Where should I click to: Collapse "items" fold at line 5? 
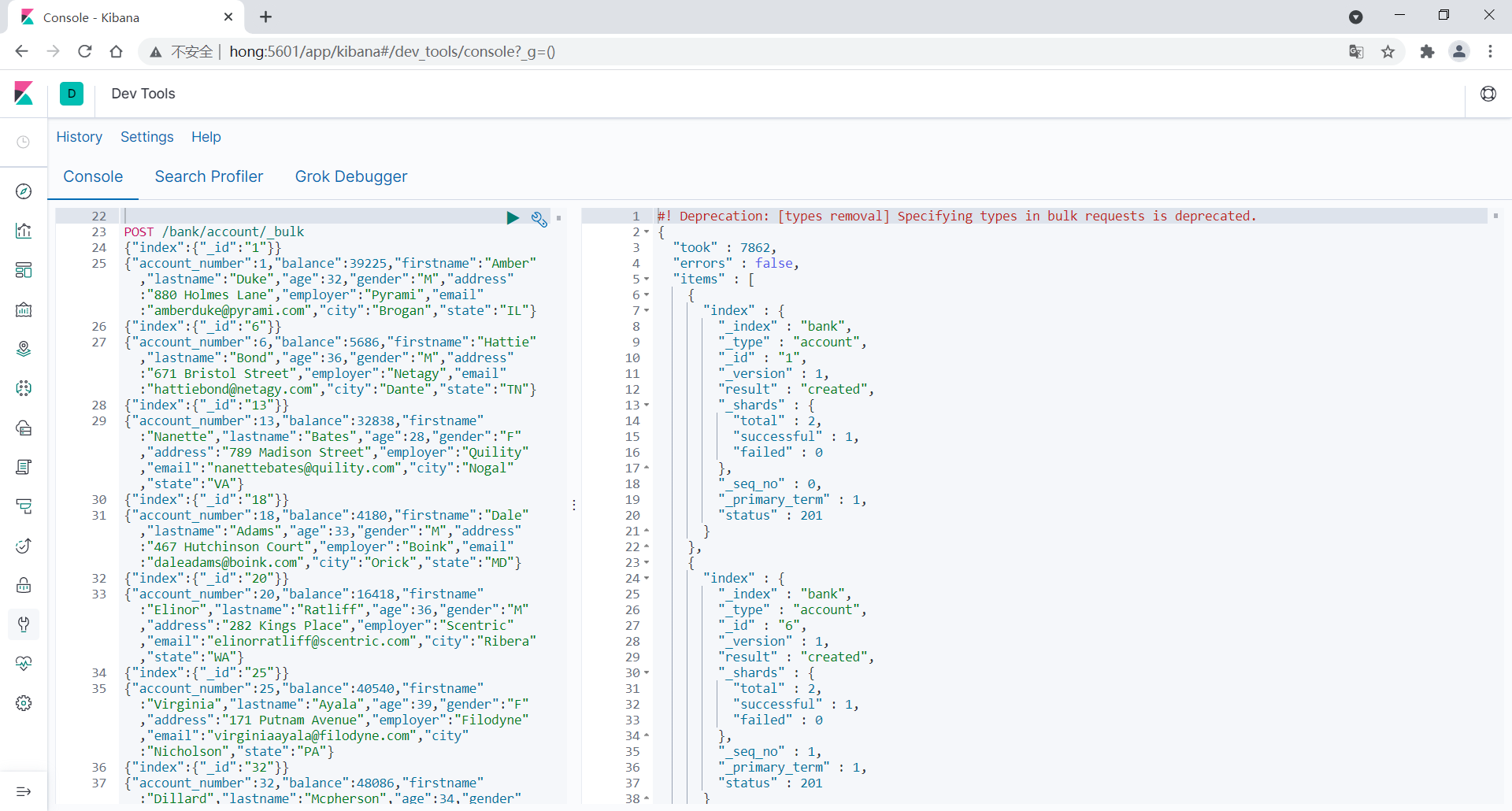[x=647, y=280]
